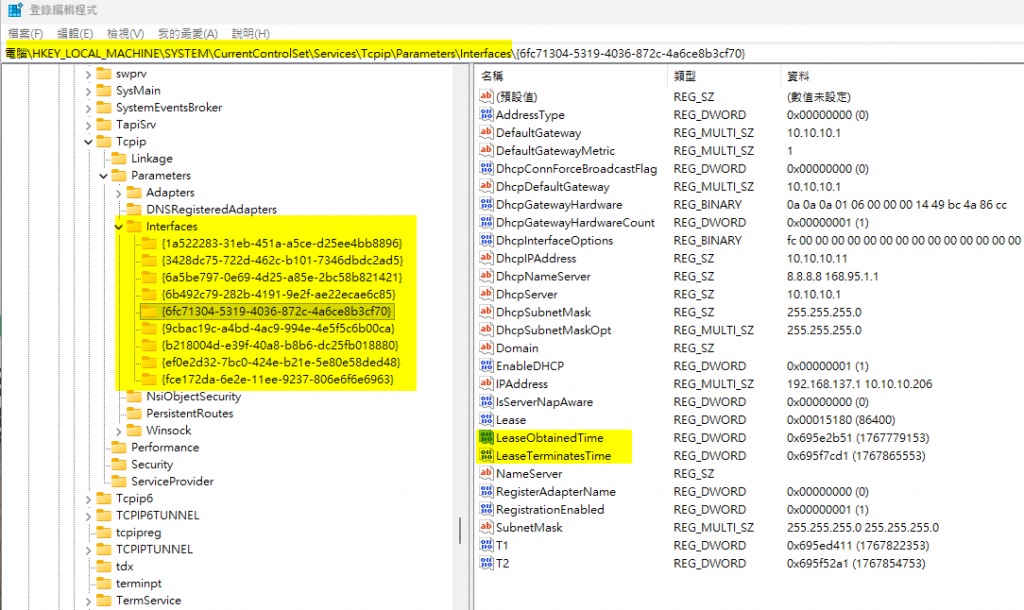Click the T1 DWORD value icon
The height and width of the screenshot is (610, 1024).
486,545
